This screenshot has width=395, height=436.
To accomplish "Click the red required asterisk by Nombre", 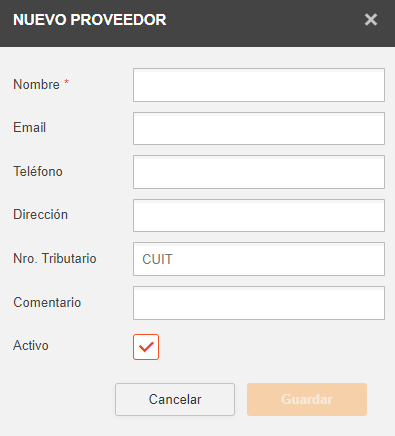I will click(x=67, y=82).
